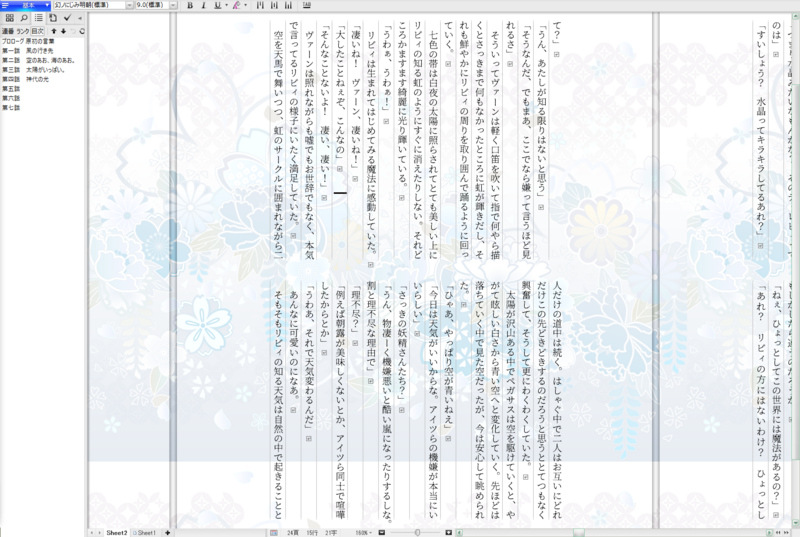This screenshot has width=800, height=537.
Task: Select 第七話 in outline
Action: point(11,108)
